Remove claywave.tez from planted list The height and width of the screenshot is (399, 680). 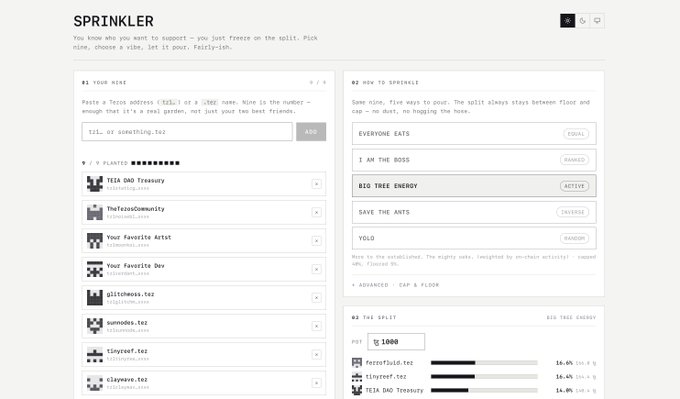click(317, 383)
